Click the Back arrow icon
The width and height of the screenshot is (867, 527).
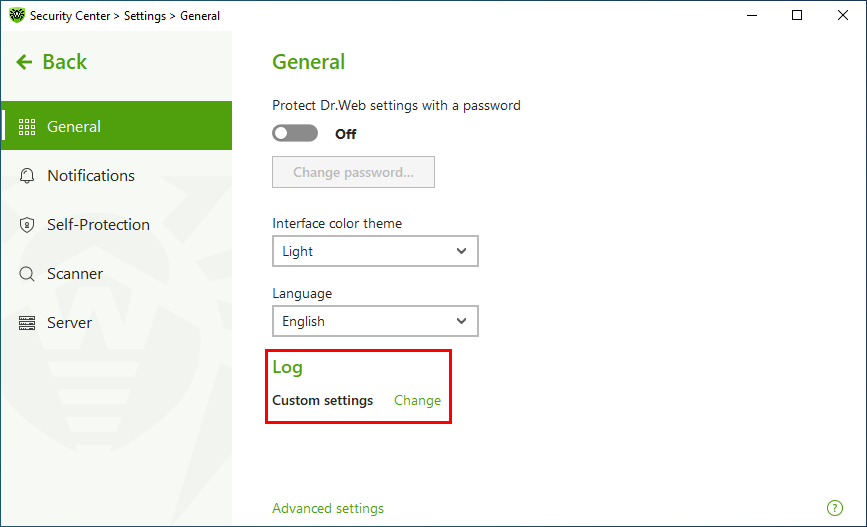pyautogui.click(x=24, y=62)
